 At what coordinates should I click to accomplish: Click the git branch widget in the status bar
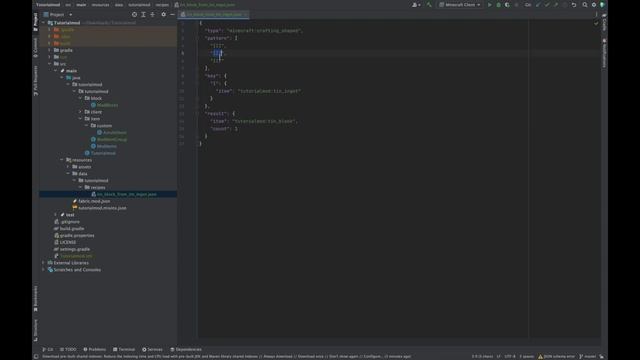[587, 356]
